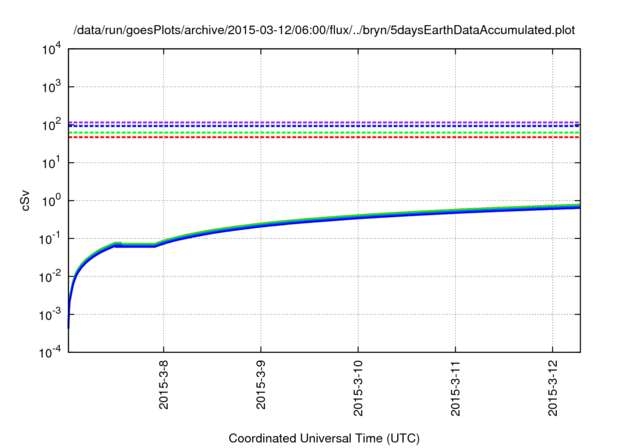Click the 10^4 y-axis tick label

click(51, 49)
